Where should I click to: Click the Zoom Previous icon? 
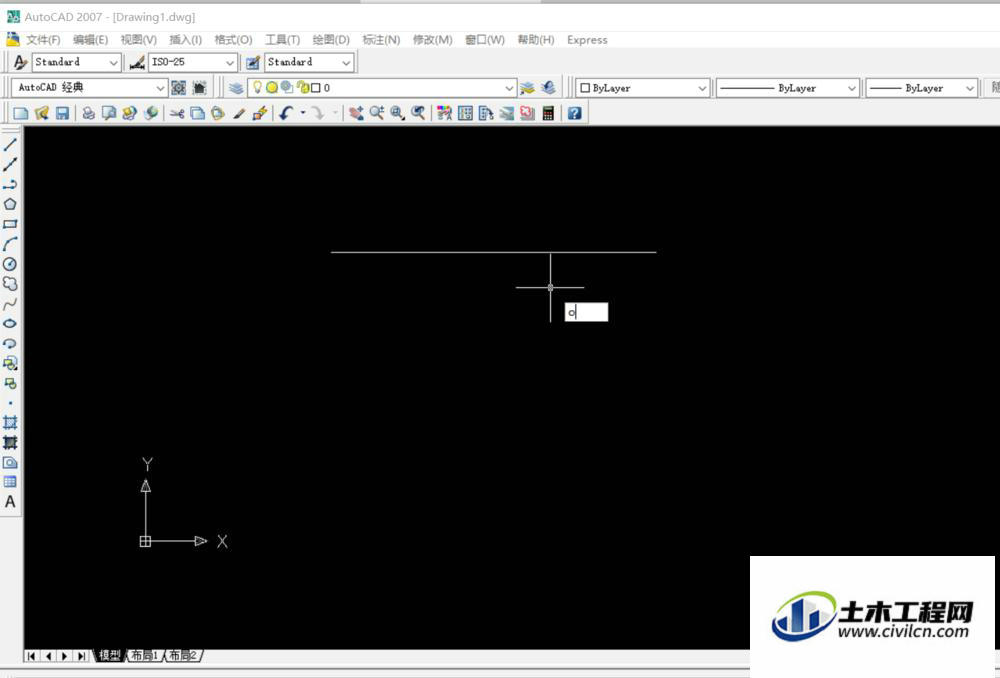(x=418, y=114)
